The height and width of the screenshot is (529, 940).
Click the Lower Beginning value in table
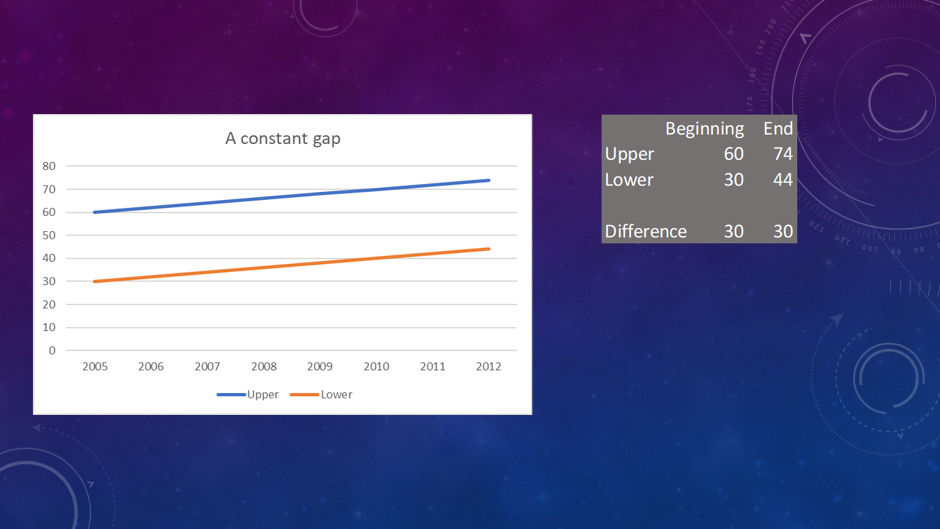(734, 180)
